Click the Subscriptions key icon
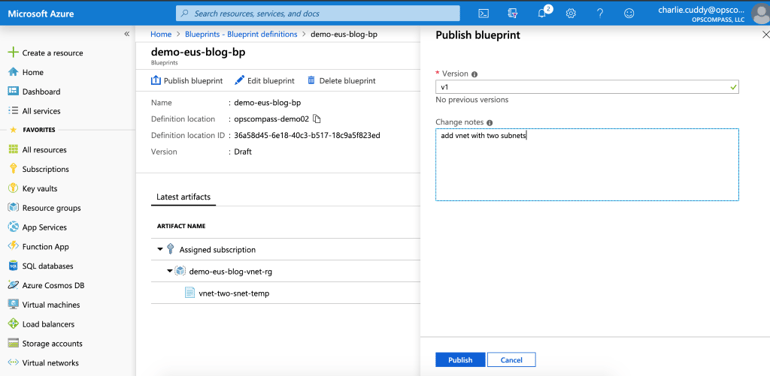 point(13,169)
